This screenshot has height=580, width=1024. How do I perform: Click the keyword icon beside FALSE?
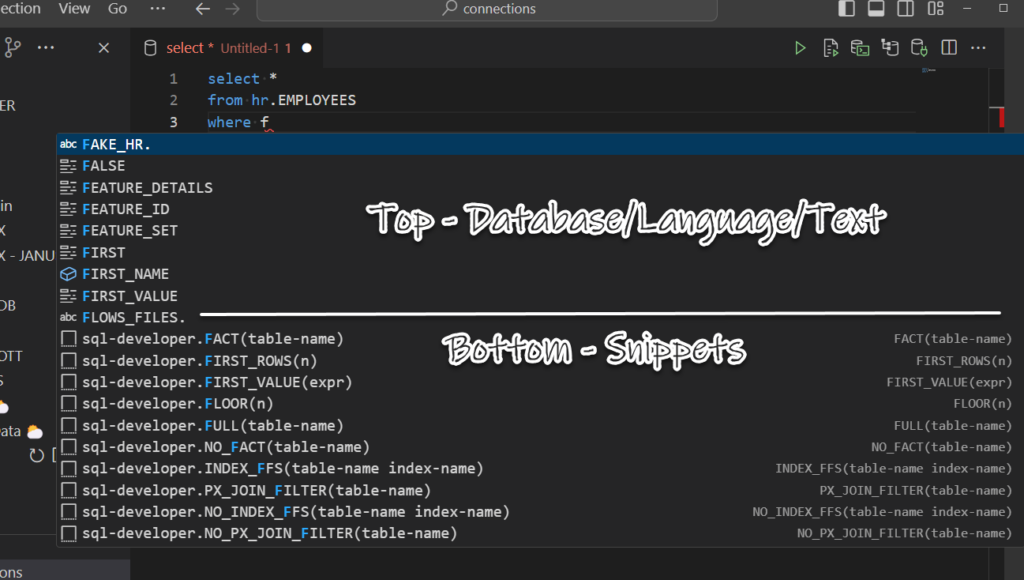(x=69, y=166)
